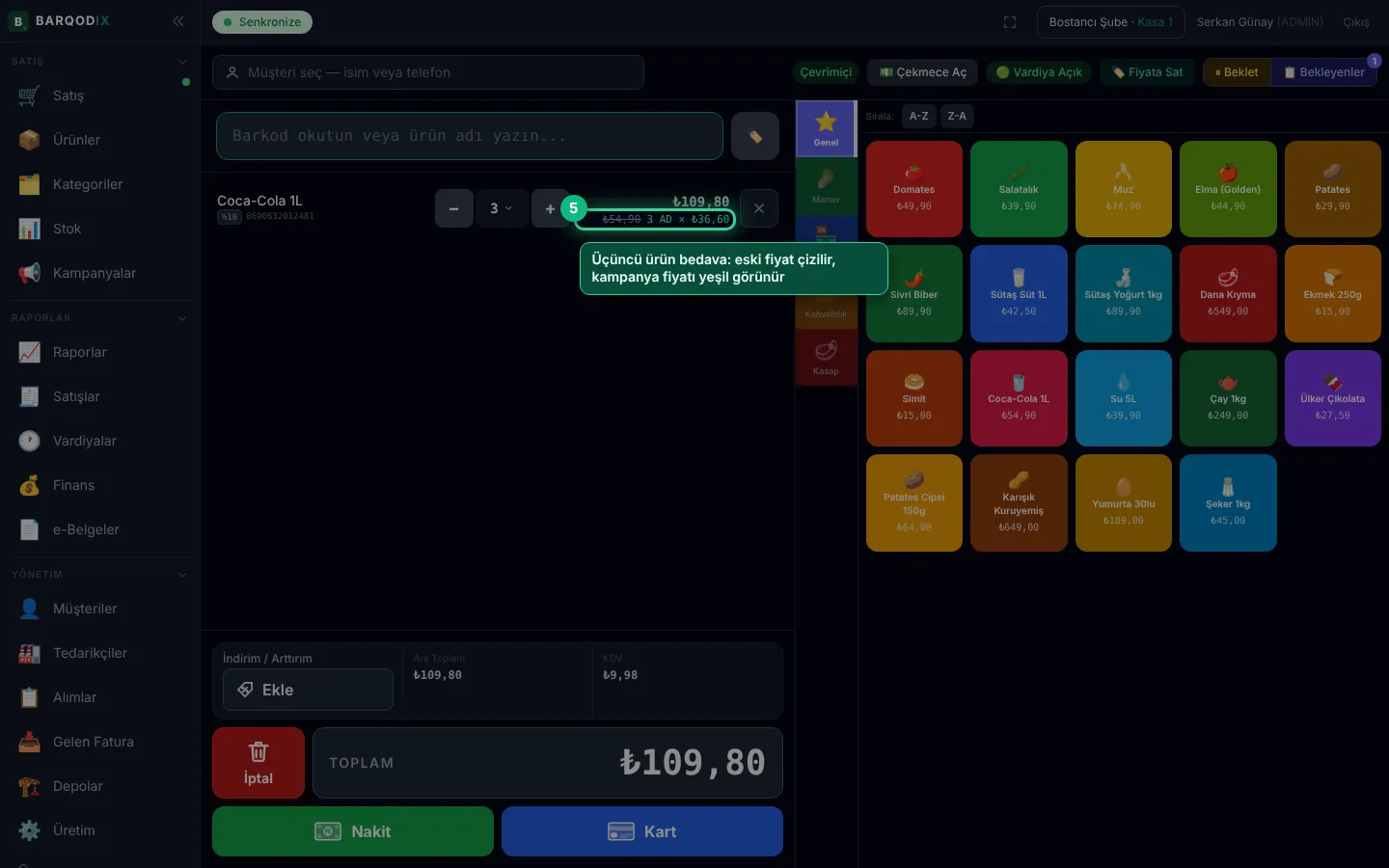This screenshot has width=1389, height=868.
Task: Open Stok from the sidebar
Action: (100, 229)
